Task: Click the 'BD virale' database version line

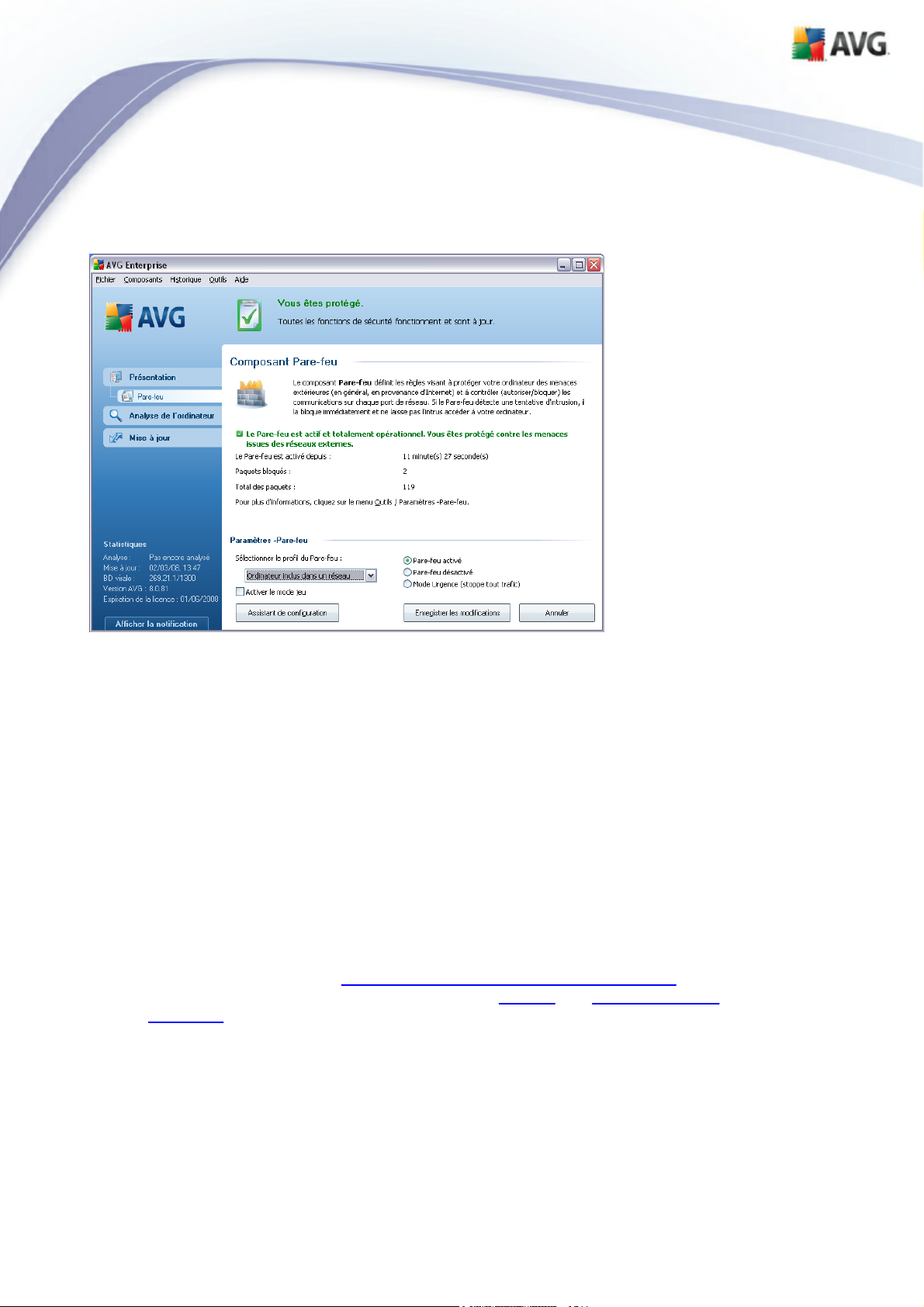Action: coord(150,578)
